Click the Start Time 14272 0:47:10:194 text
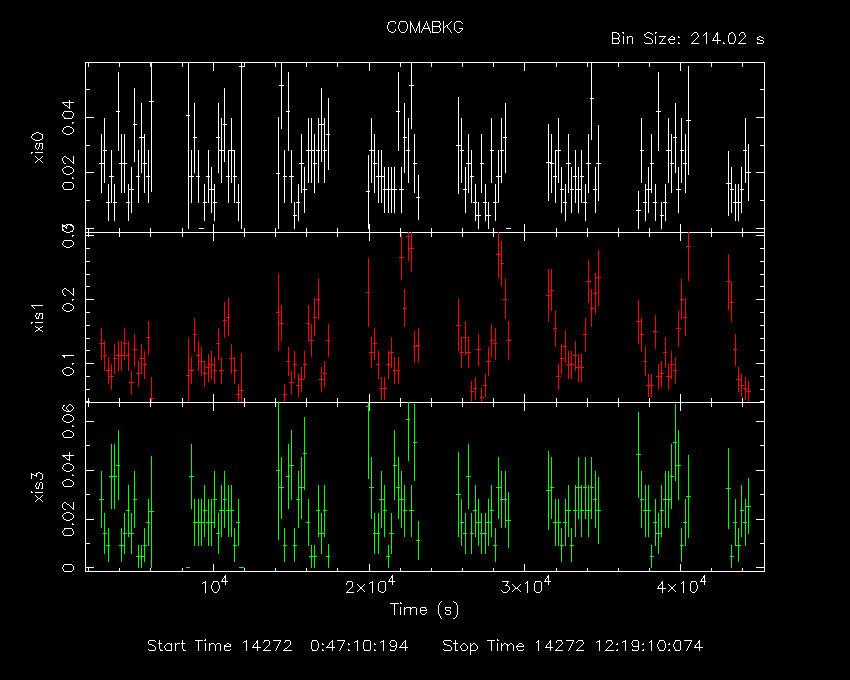The height and width of the screenshot is (680, 850). coord(278,646)
